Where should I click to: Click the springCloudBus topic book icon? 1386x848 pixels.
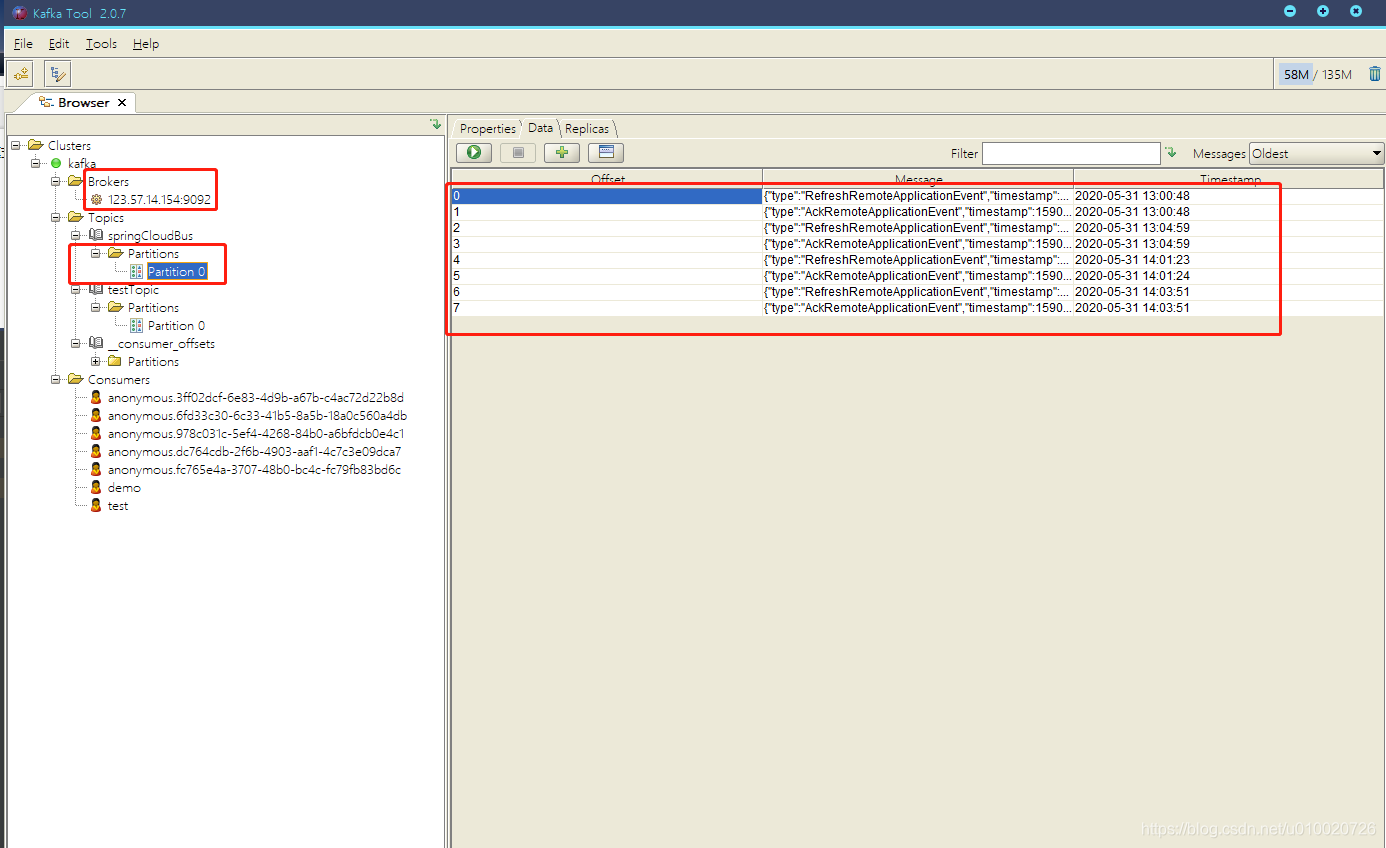[x=96, y=235]
